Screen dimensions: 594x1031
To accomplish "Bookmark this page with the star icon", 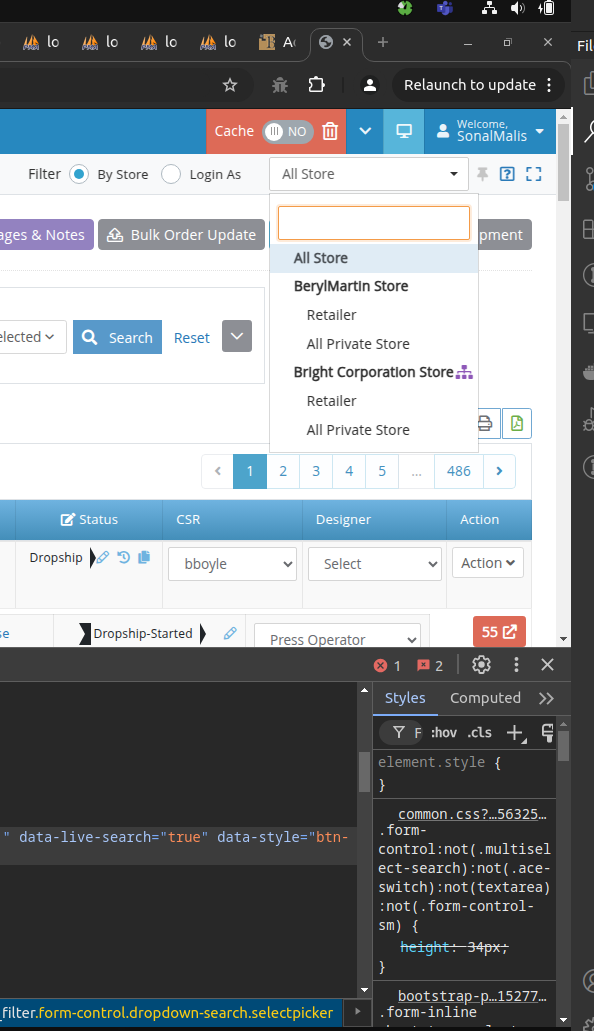I will click(230, 85).
